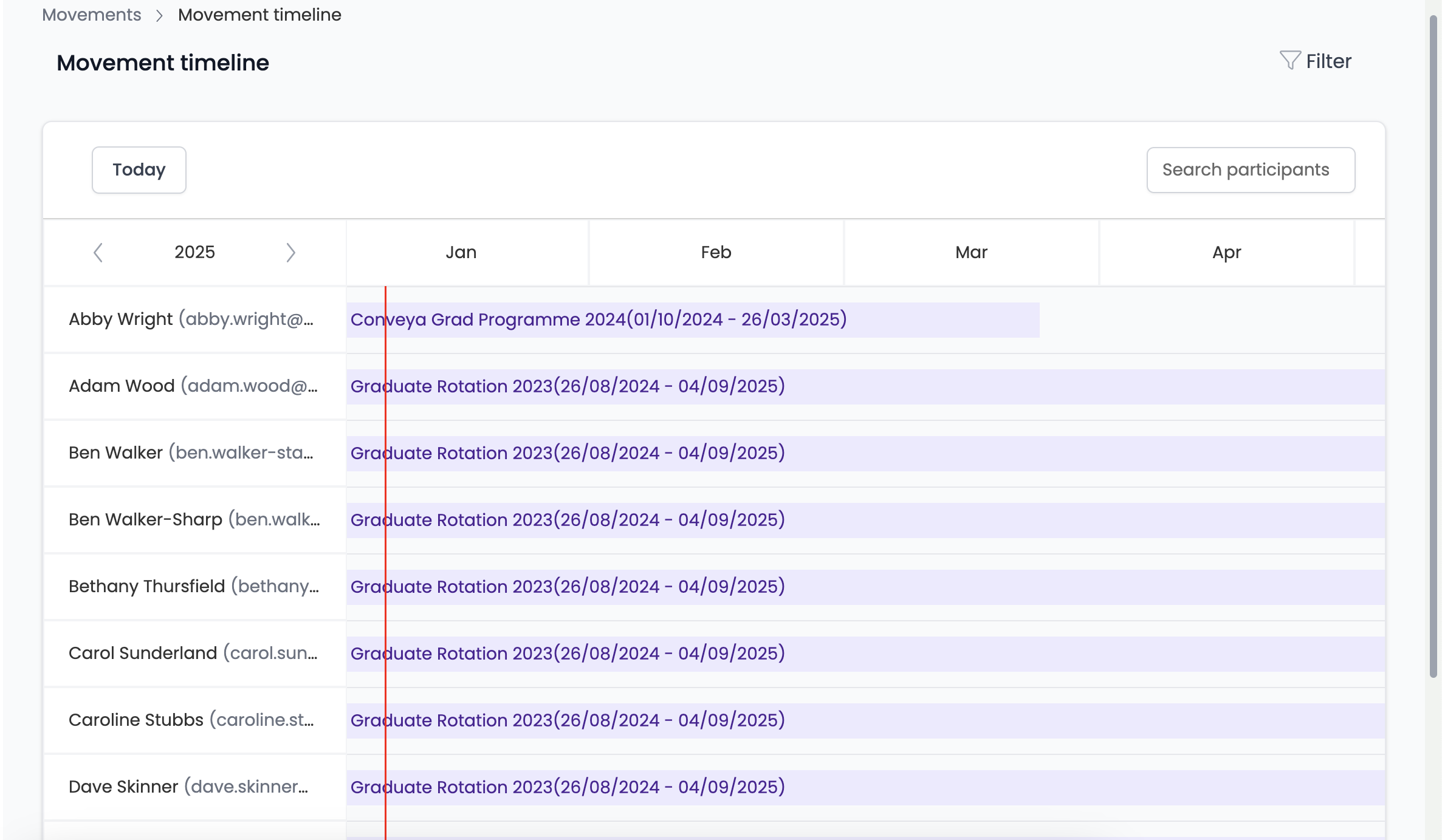Open the Filter funnel icon

pyautogui.click(x=1289, y=61)
